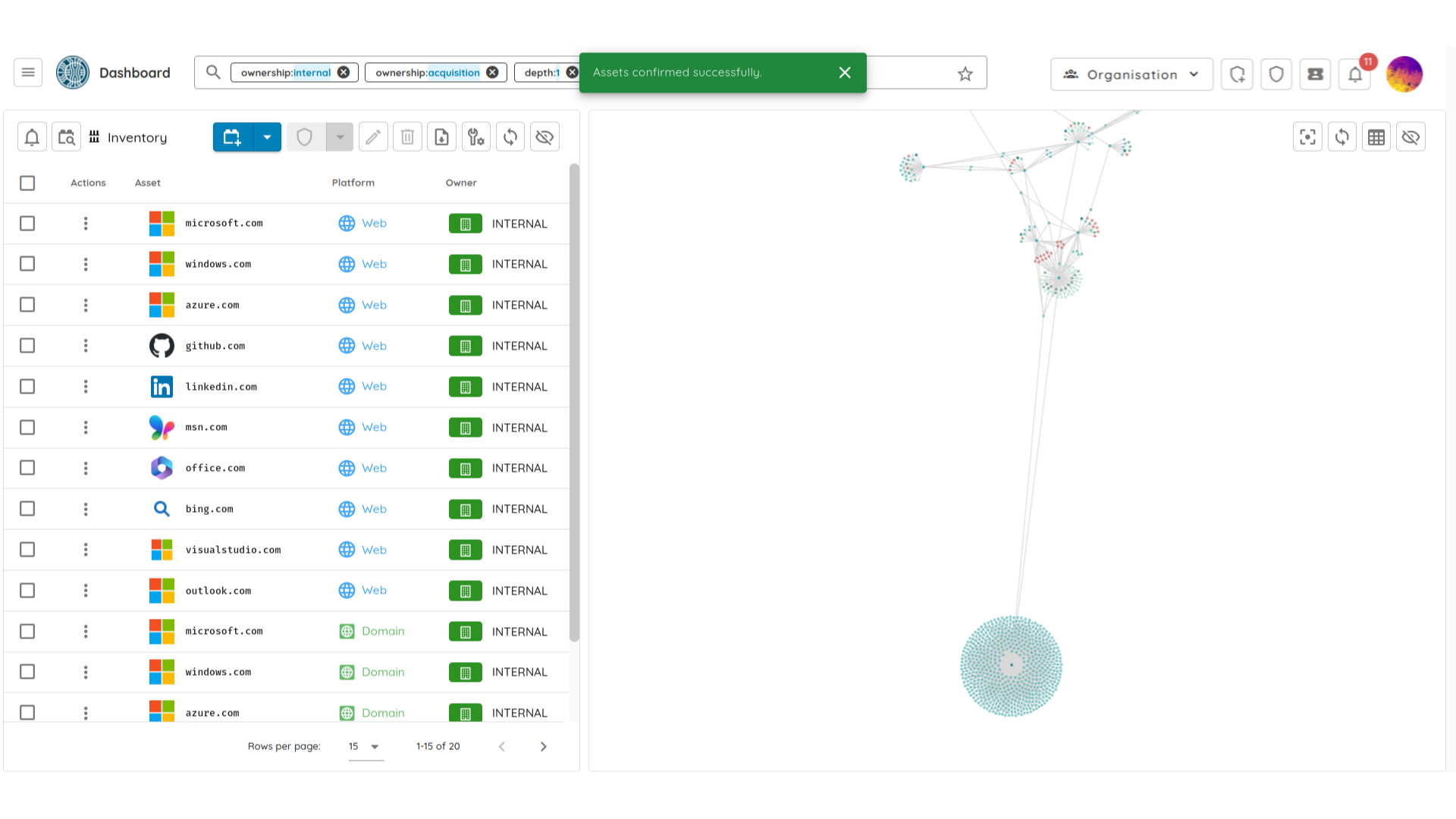Open actions menu for linkedin.com

(x=86, y=387)
